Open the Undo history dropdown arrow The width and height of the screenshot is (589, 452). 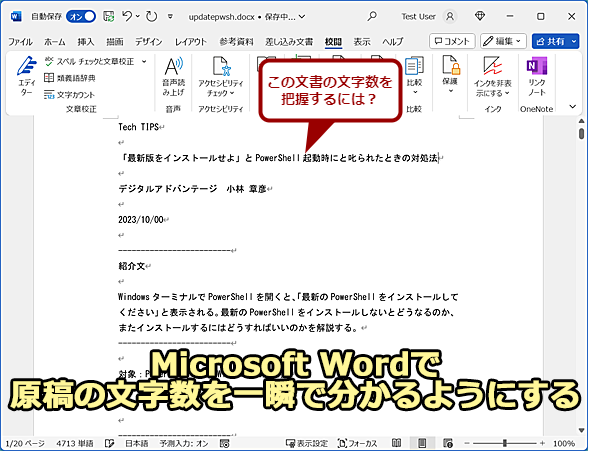[137, 17]
